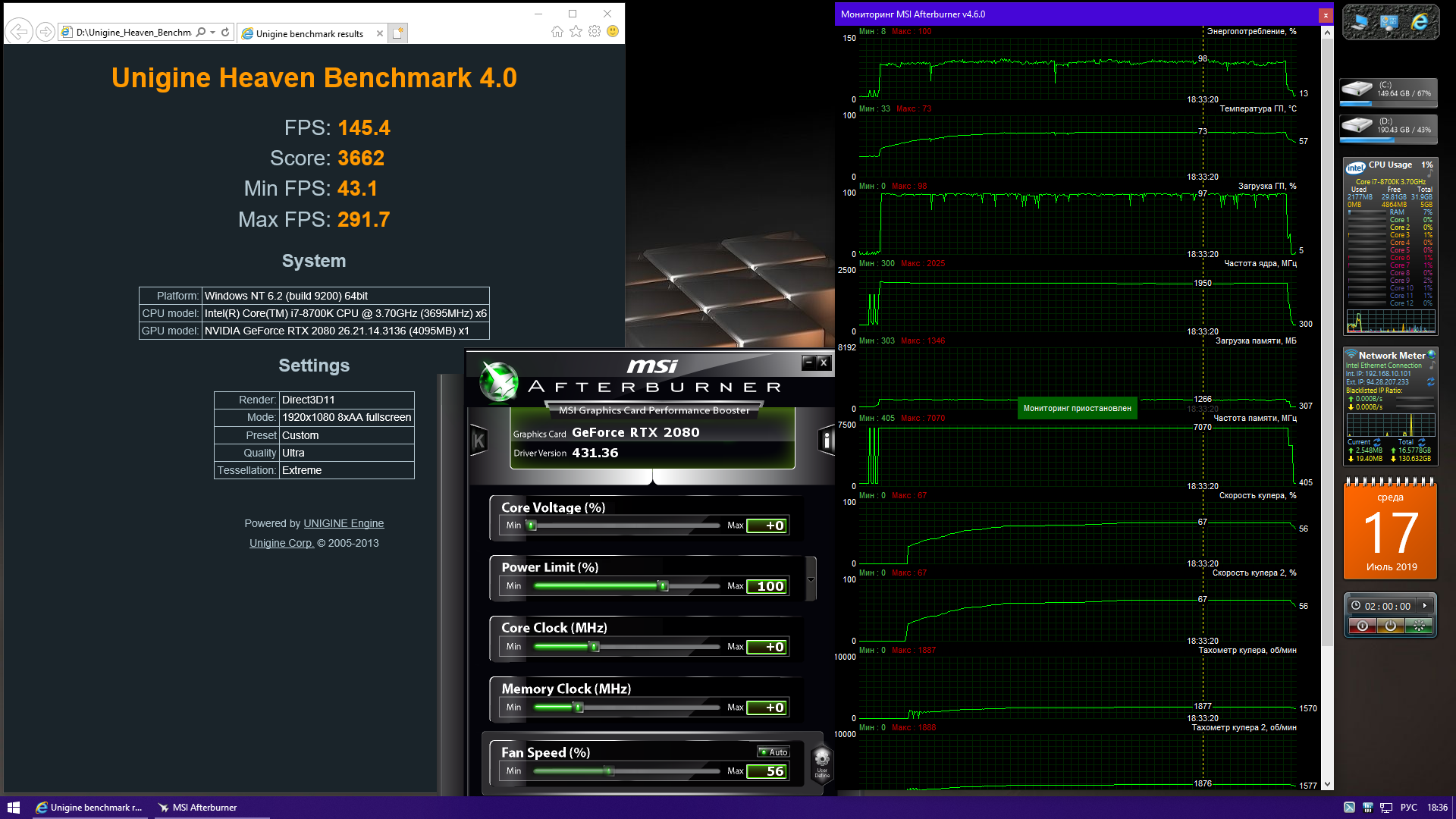
Task: Toggle the CPU Usage gadget sound note icon
Action: pos(1430,174)
